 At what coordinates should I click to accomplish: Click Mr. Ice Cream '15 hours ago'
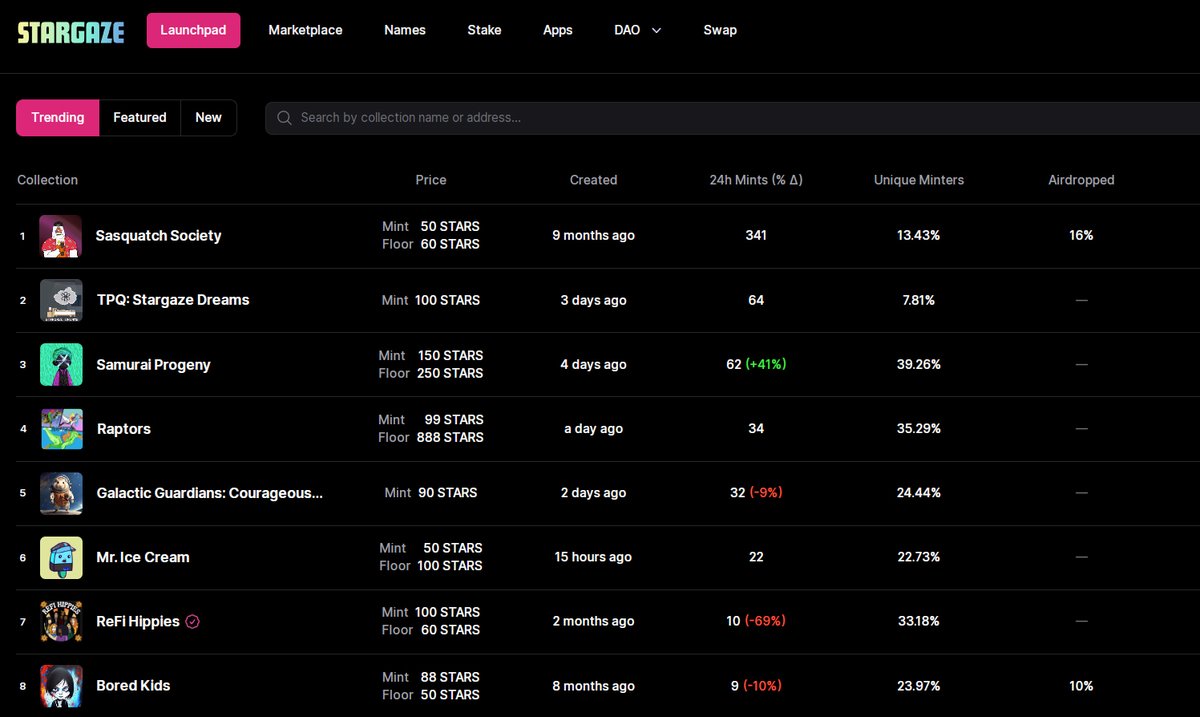coord(593,557)
